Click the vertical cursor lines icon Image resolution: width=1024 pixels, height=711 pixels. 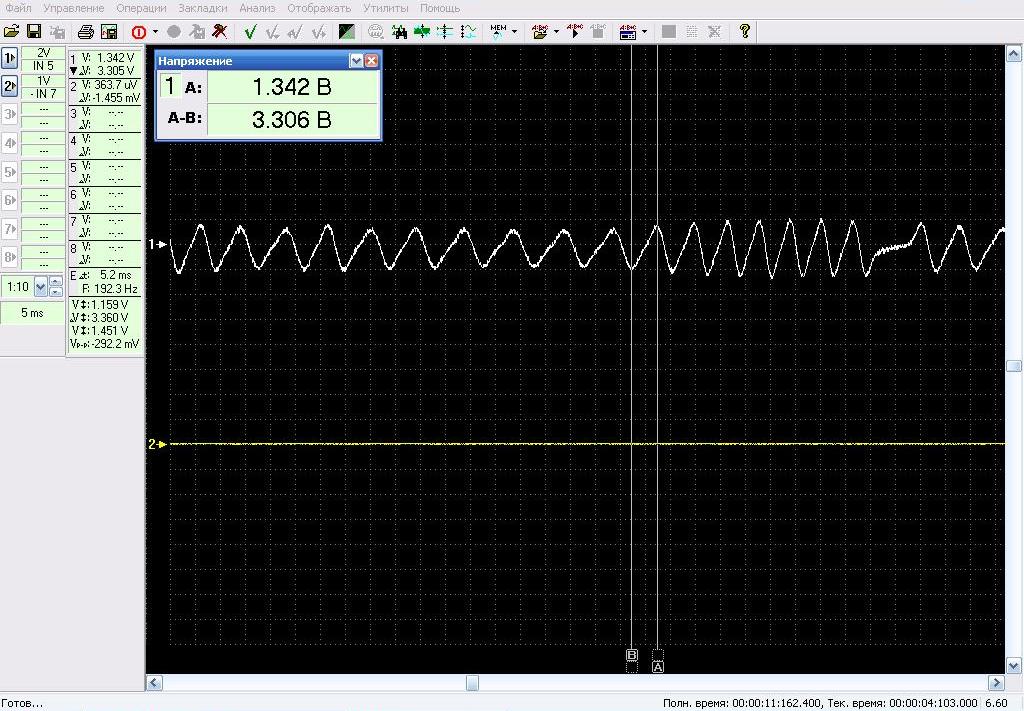(445, 31)
